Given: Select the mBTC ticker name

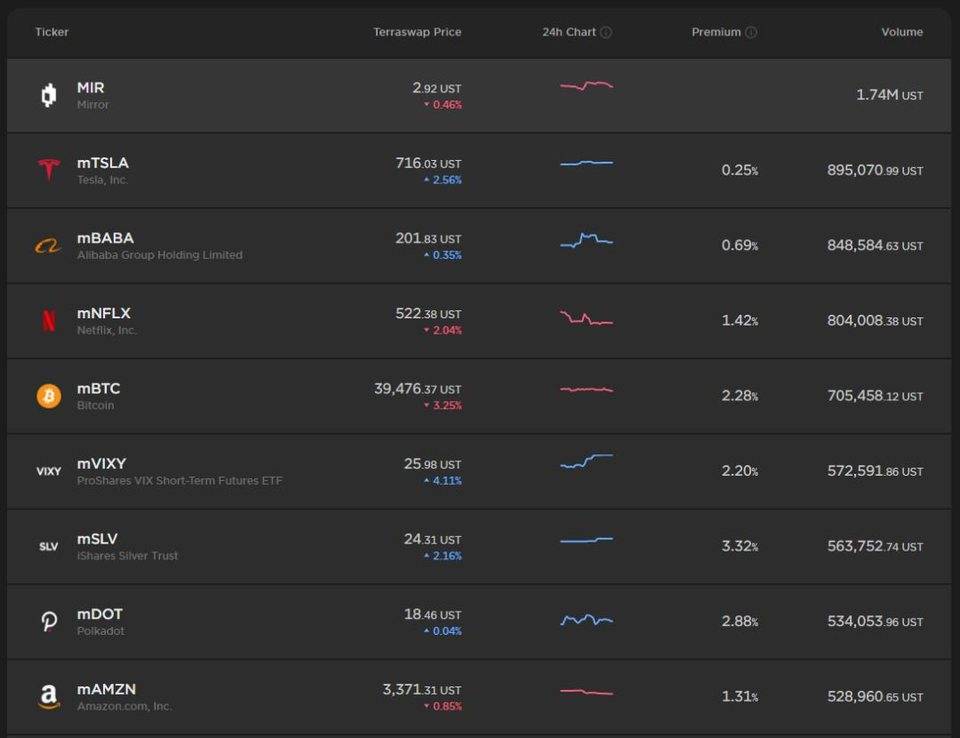Looking at the screenshot, I should [99, 388].
